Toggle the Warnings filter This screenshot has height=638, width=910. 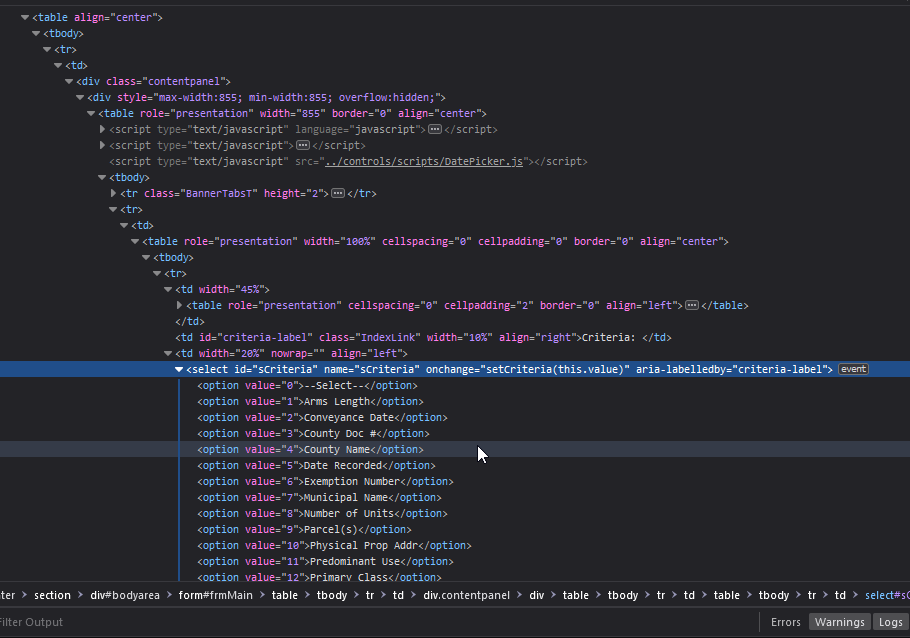point(839,622)
